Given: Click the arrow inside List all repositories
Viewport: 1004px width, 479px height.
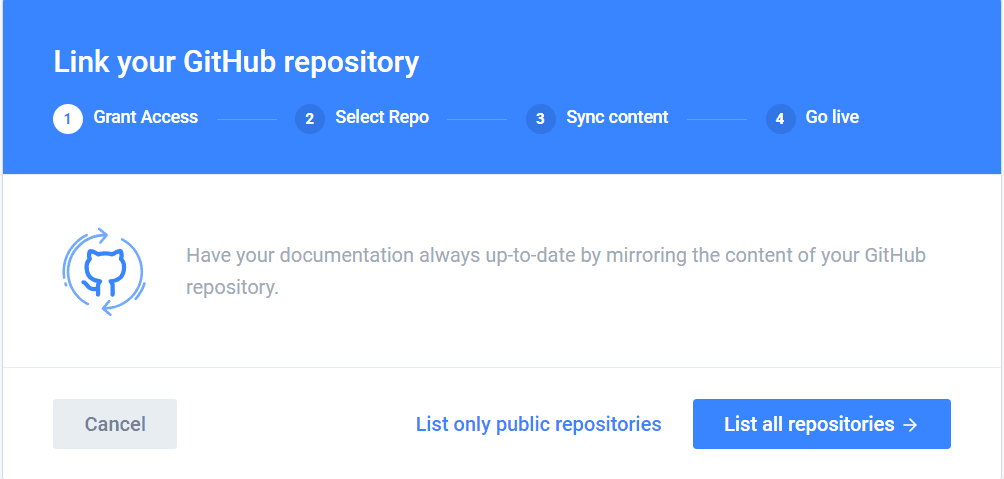Looking at the screenshot, I should pos(910,425).
